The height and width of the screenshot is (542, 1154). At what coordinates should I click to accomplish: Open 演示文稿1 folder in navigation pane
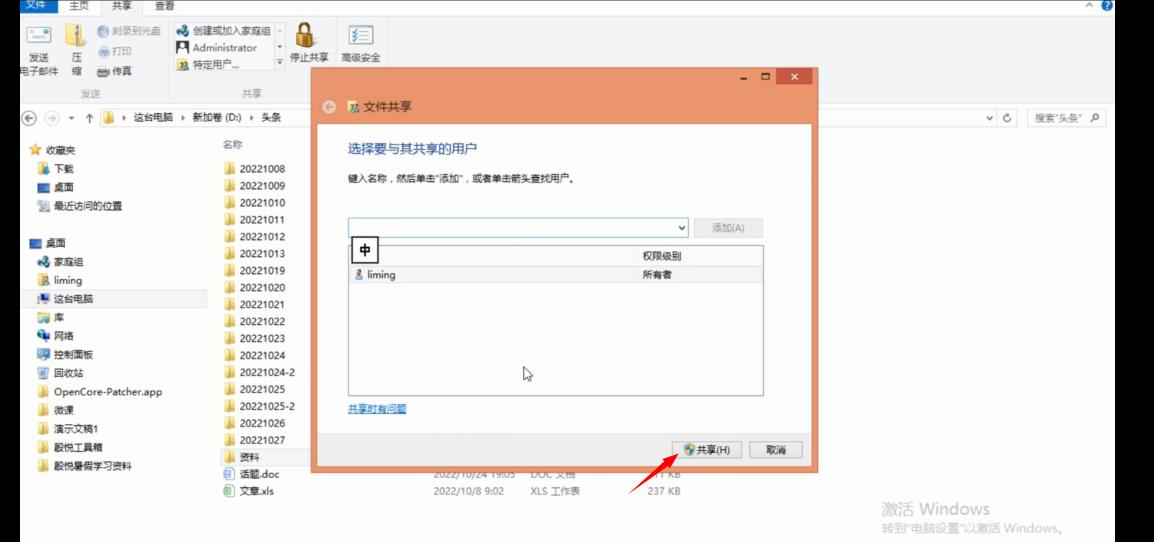[68, 429]
